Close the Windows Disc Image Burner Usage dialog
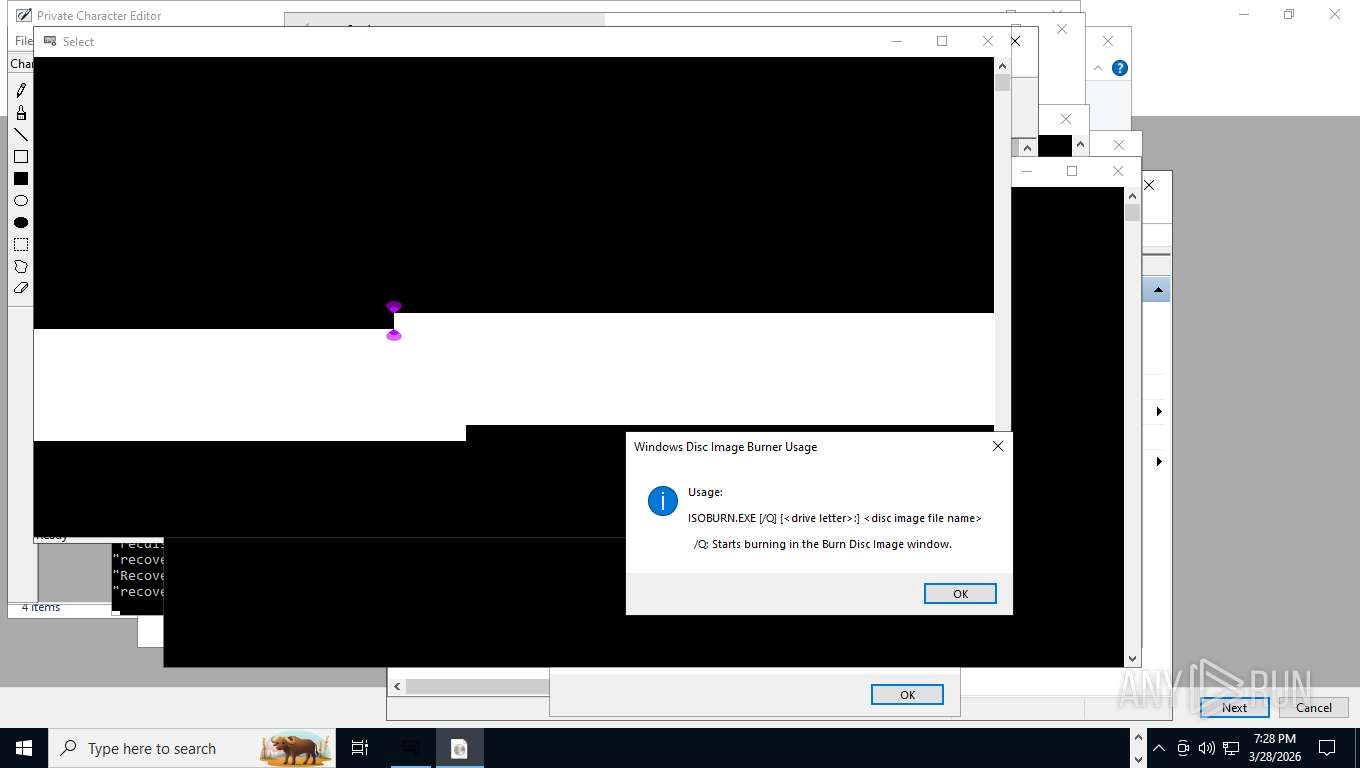This screenshot has width=1360, height=768. tap(997, 446)
